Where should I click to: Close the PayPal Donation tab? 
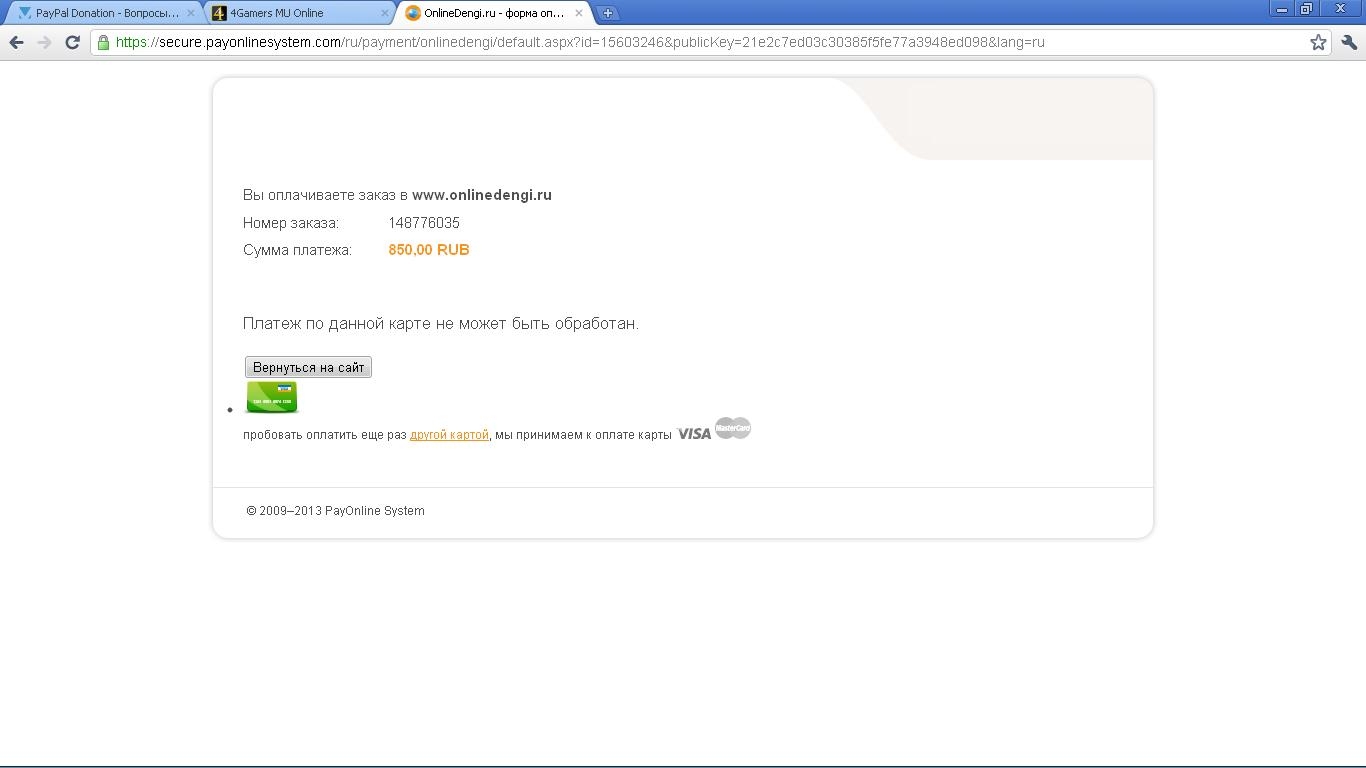191,13
